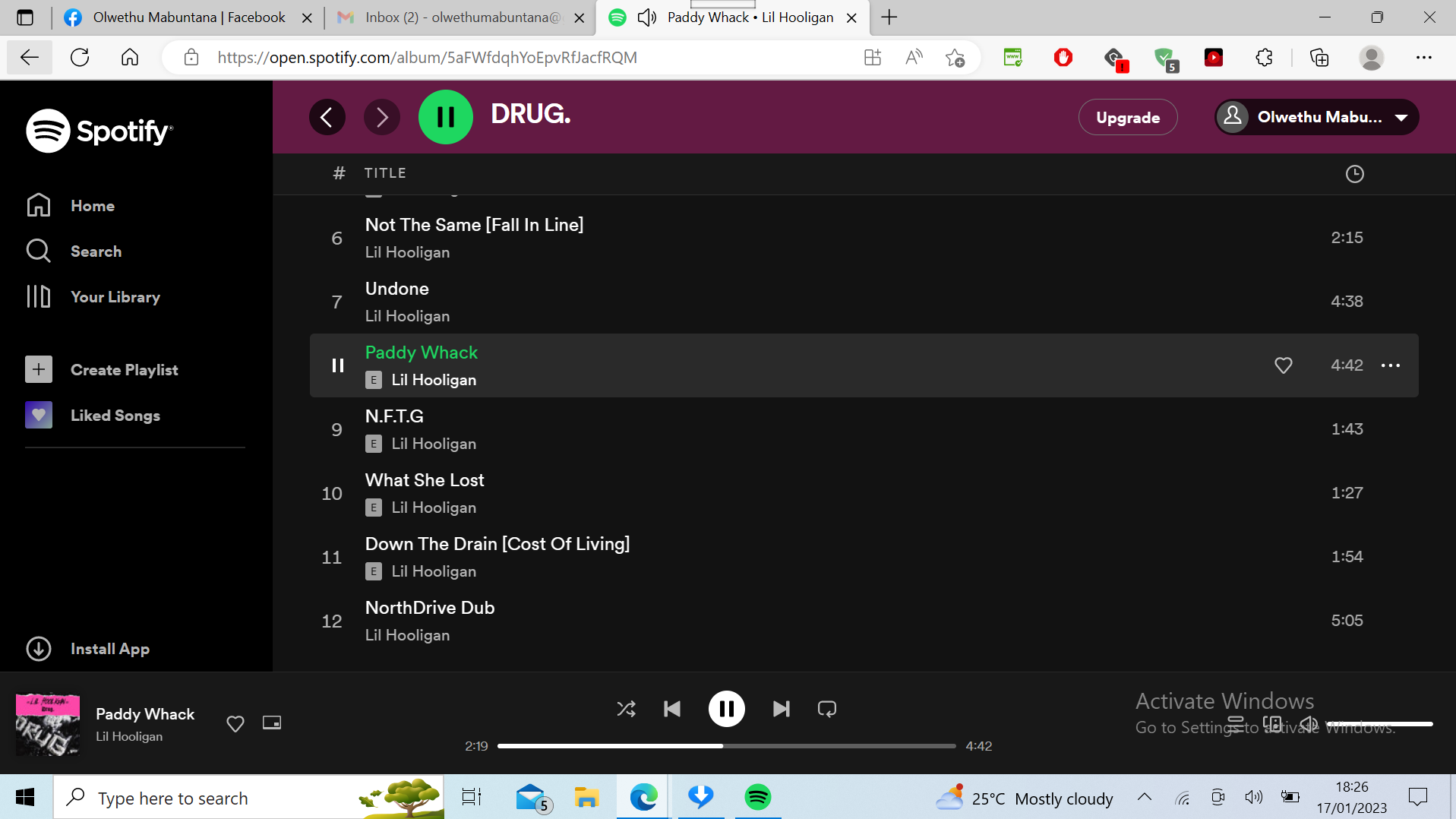
Task: Pause playback with the green header button
Action: [x=446, y=117]
